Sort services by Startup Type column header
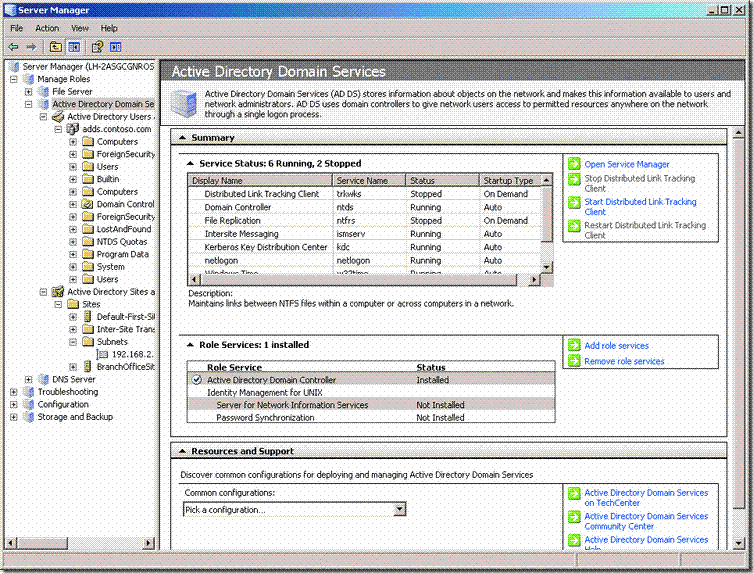 point(510,180)
